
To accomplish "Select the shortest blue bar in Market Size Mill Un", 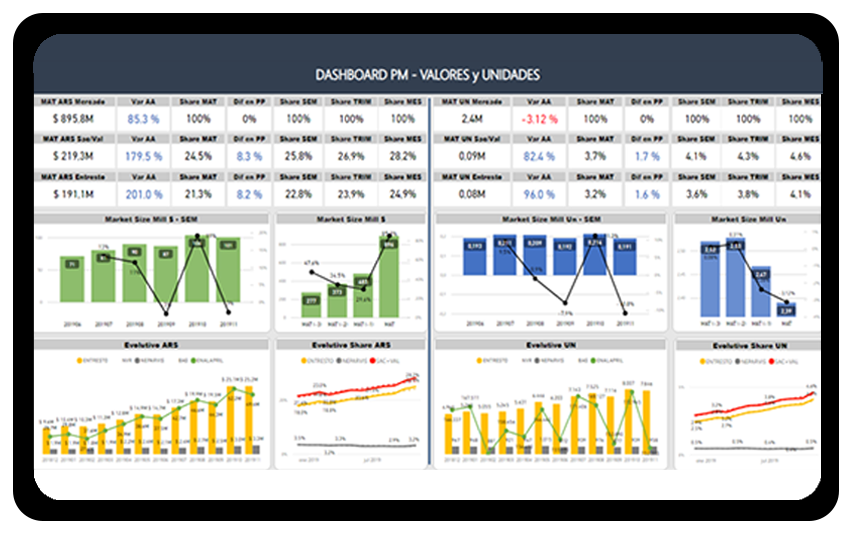I will click(x=786, y=311).
